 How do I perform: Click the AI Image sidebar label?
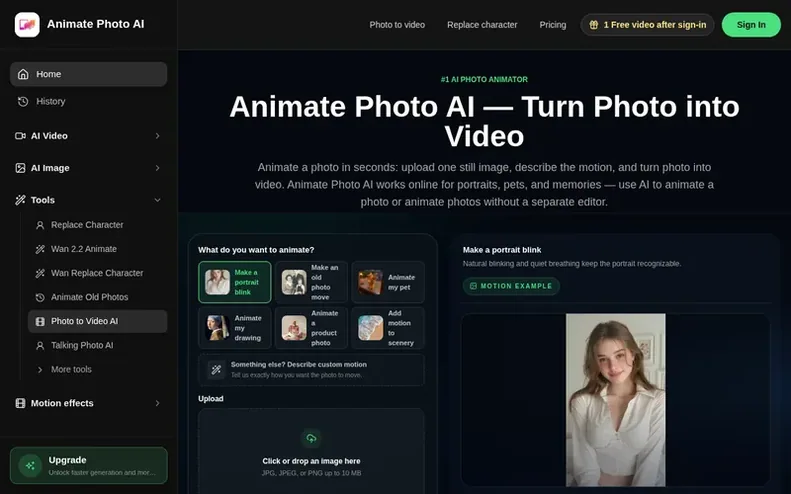coord(50,168)
